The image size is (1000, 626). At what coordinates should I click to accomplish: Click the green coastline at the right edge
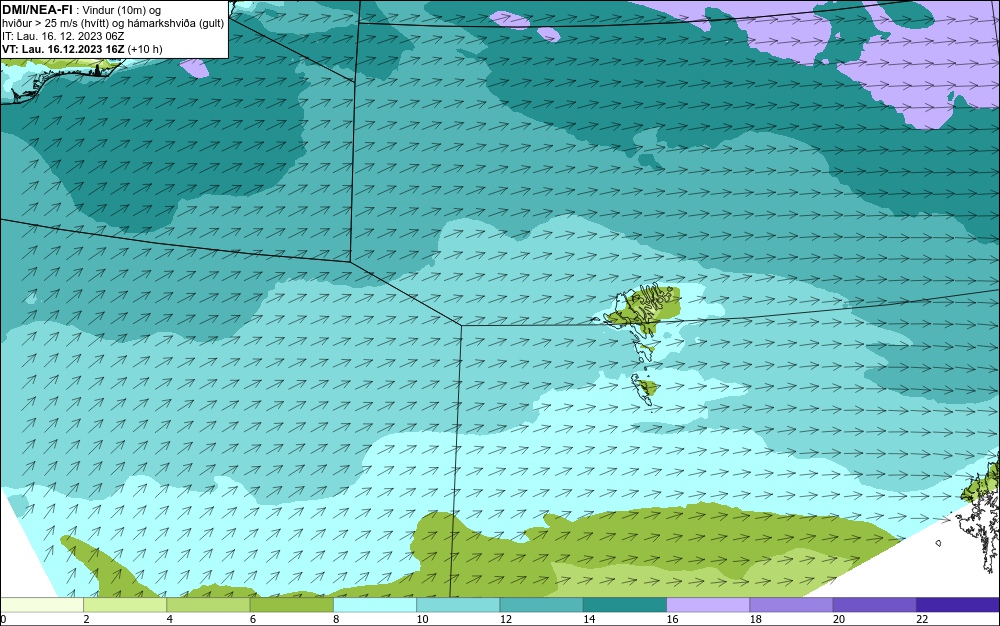click(x=982, y=484)
